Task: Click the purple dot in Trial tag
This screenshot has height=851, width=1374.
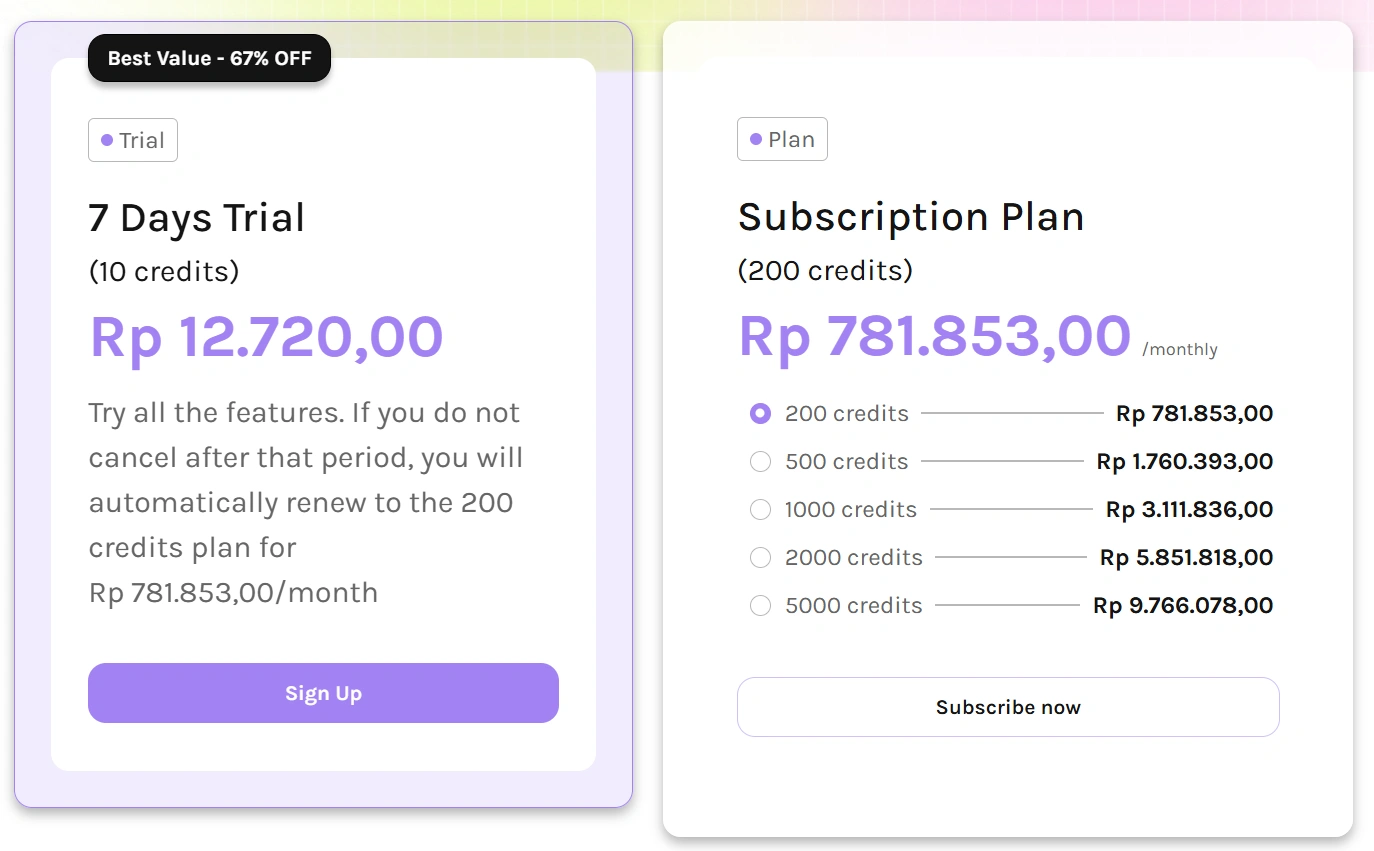Action: (x=107, y=141)
